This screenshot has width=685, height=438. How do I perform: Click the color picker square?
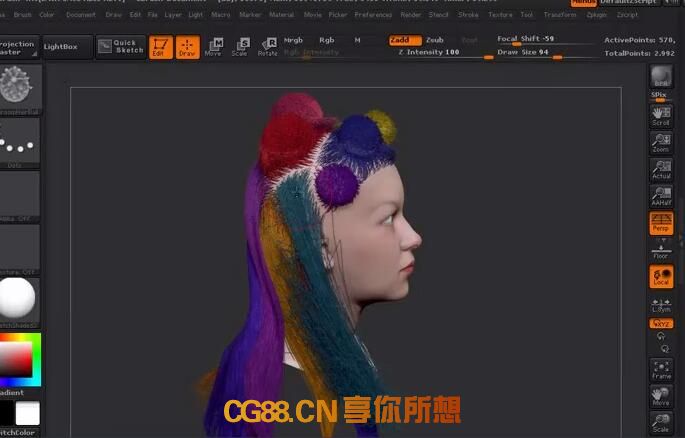coord(20,359)
